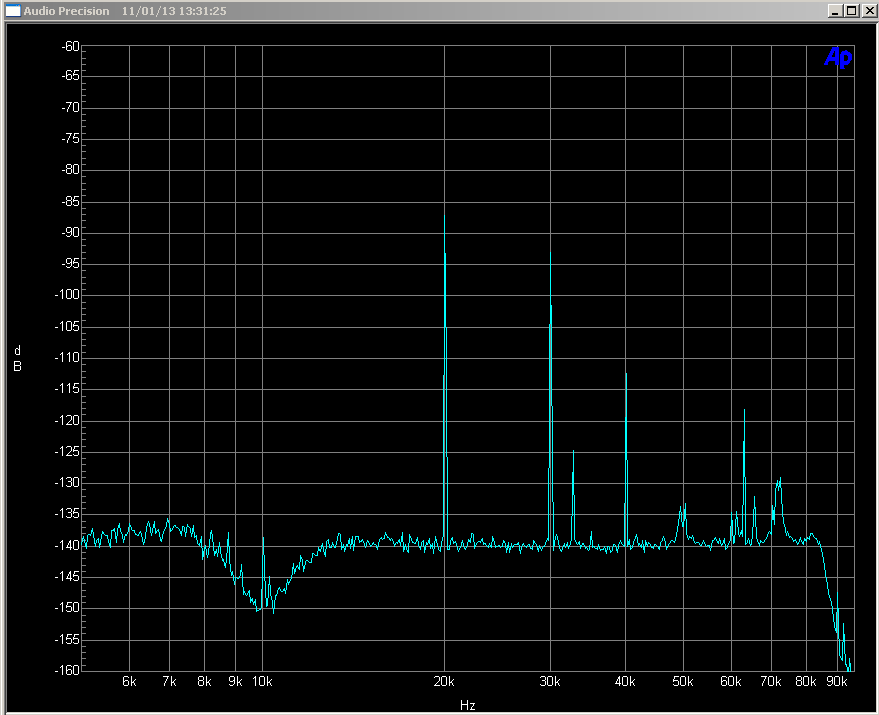This screenshot has height=715, width=879.
Task: Click the 7k frequency axis label
Action: [169, 681]
